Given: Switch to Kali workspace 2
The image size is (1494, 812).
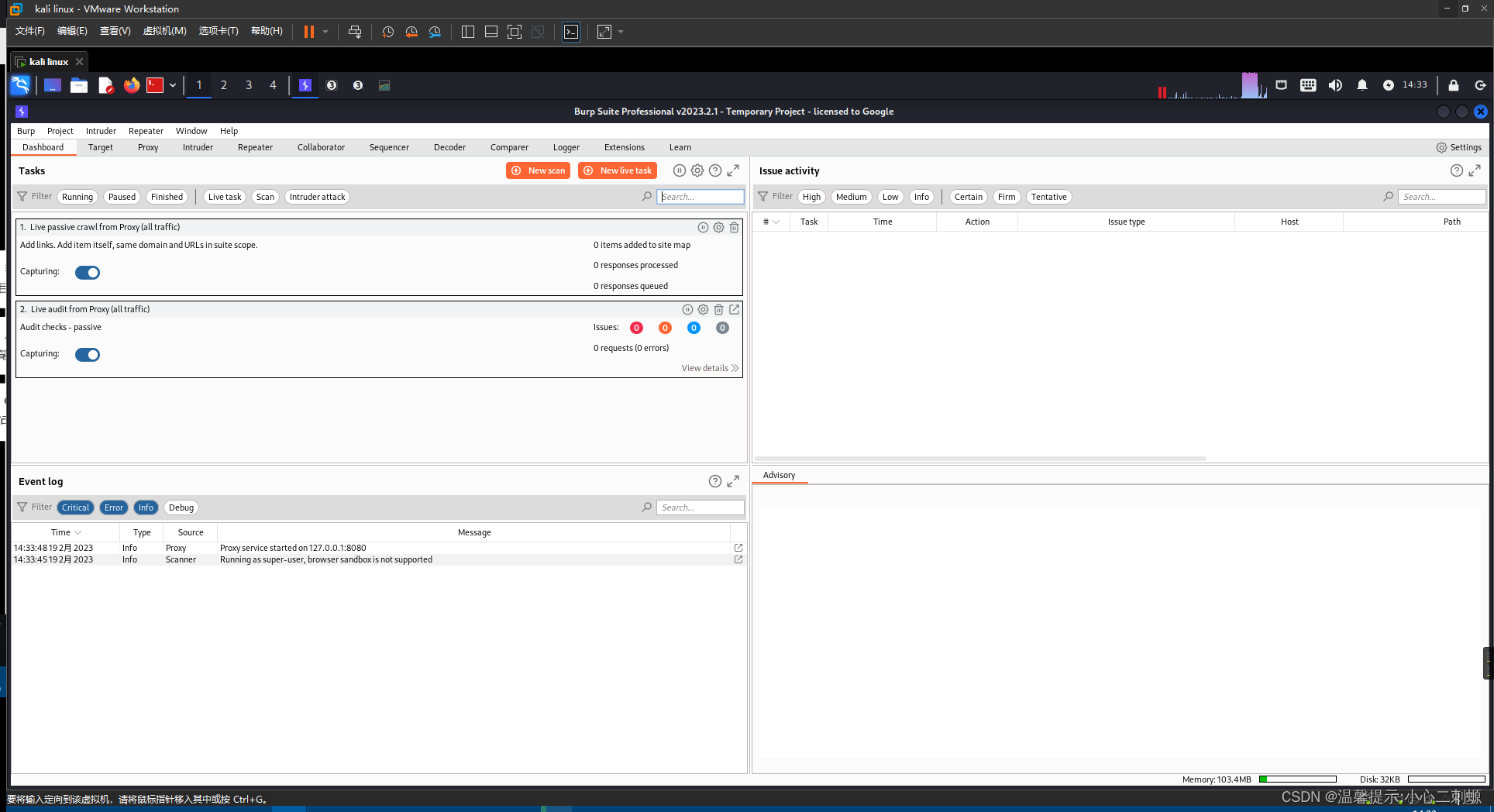Looking at the screenshot, I should (x=224, y=85).
